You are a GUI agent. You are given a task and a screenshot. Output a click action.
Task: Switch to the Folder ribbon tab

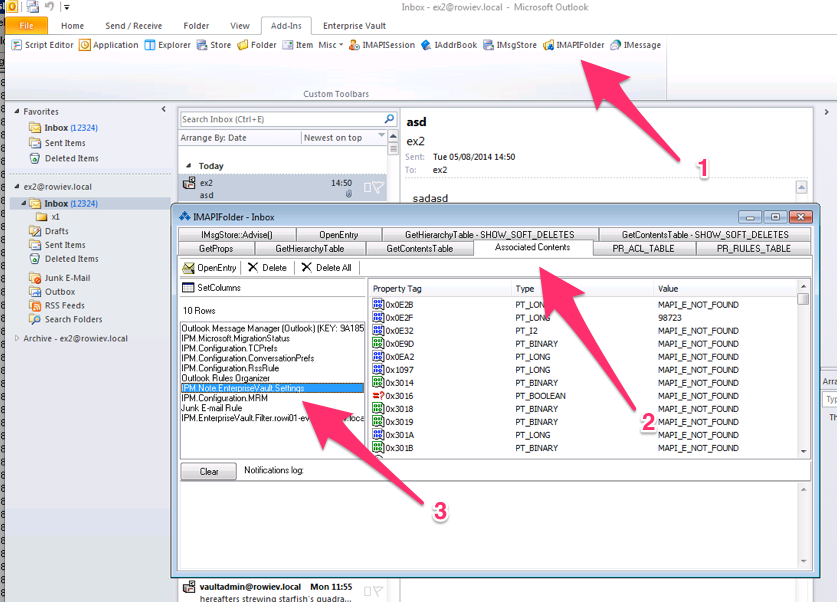click(x=196, y=26)
